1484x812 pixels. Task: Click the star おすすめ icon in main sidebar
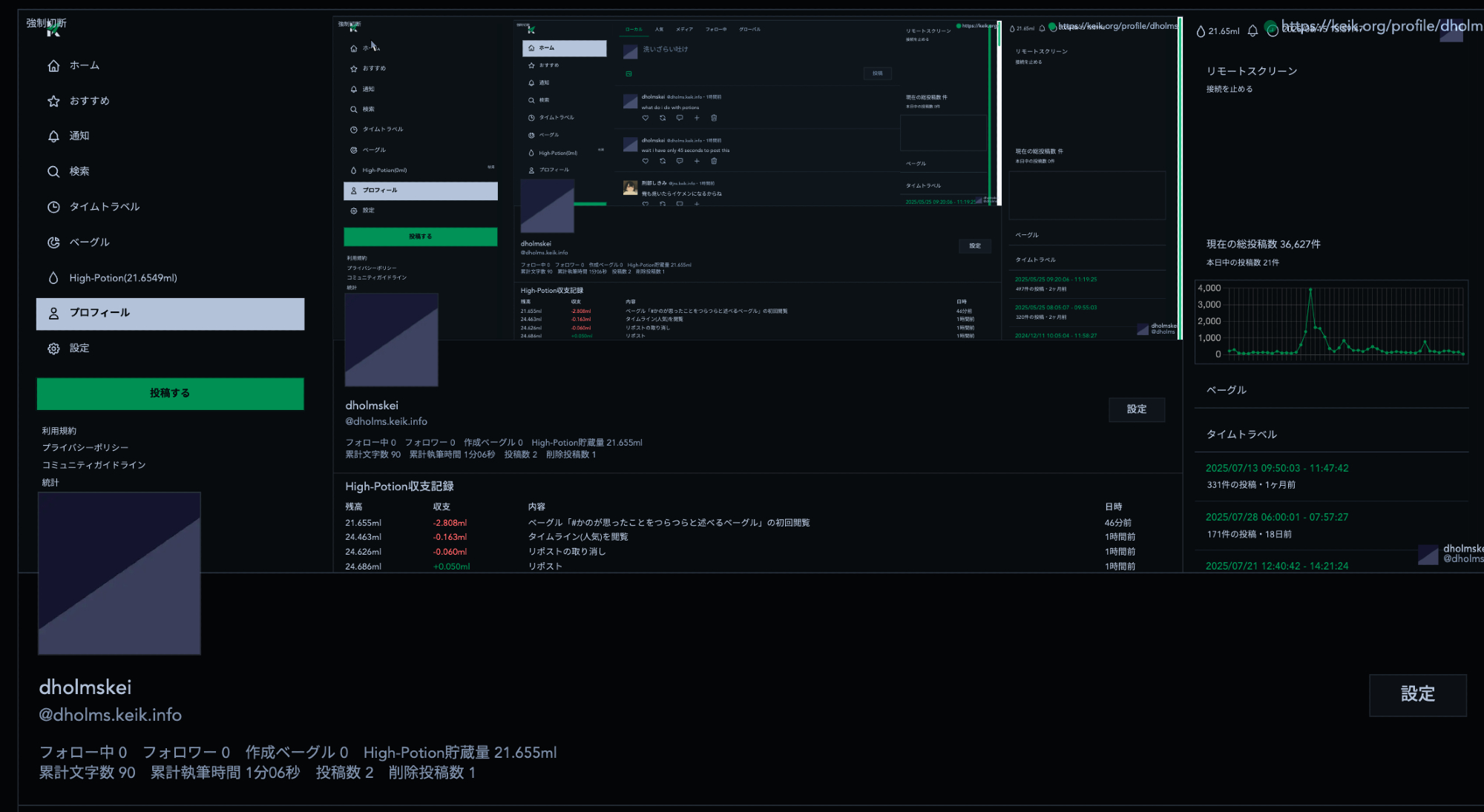(x=53, y=102)
